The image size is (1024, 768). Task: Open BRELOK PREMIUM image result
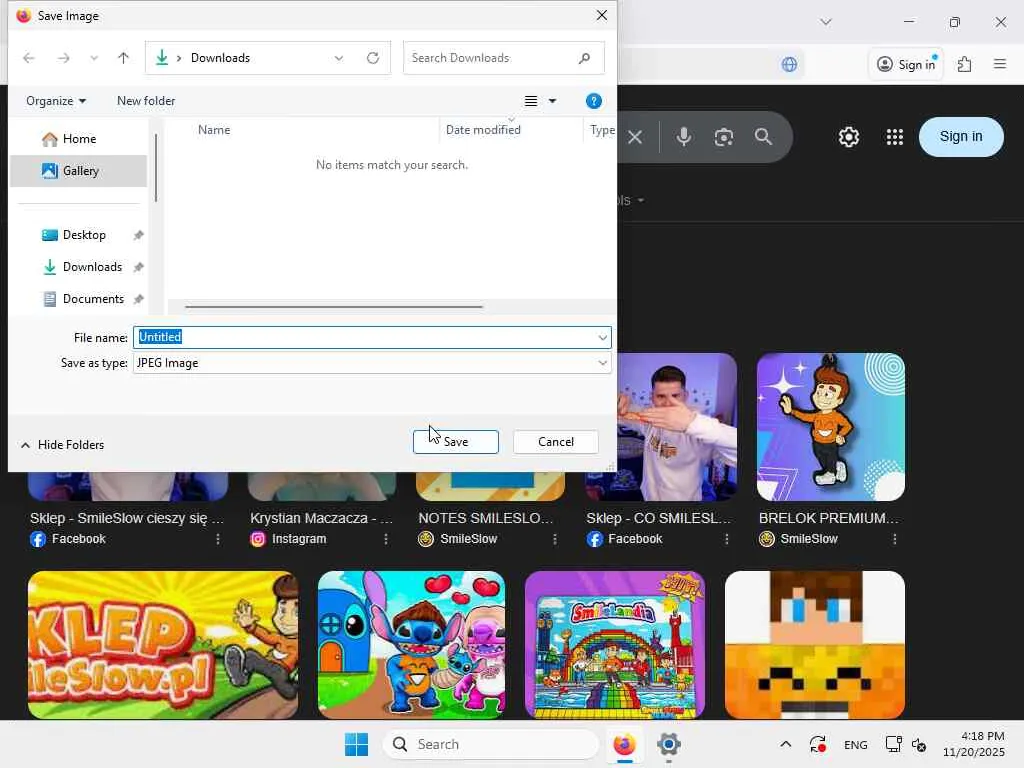point(831,427)
